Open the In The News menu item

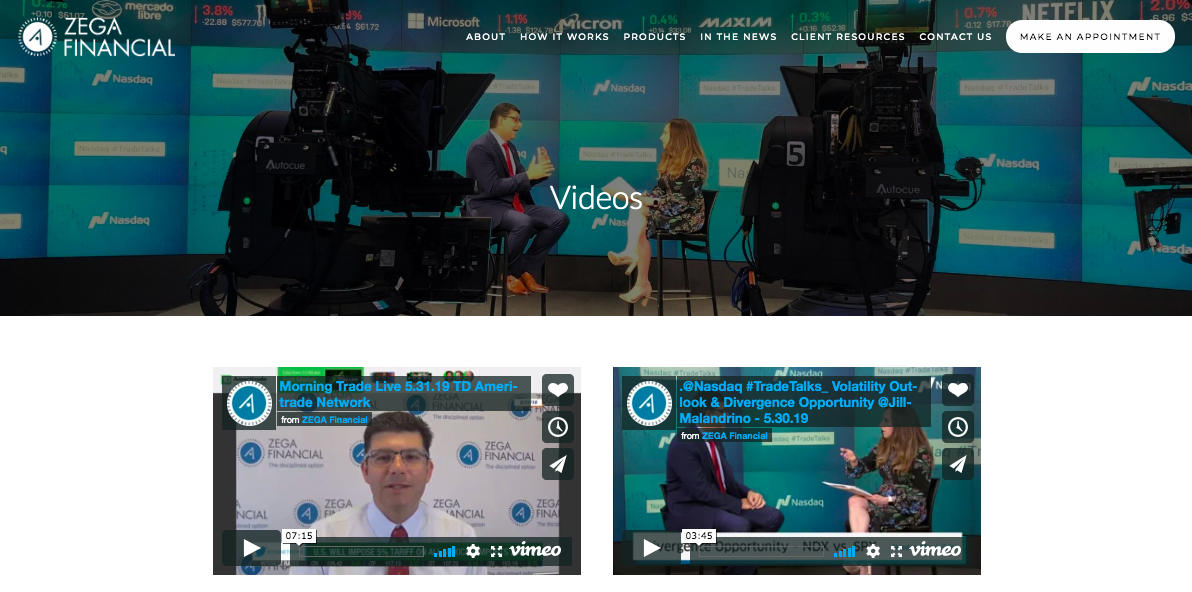pyautogui.click(x=738, y=37)
